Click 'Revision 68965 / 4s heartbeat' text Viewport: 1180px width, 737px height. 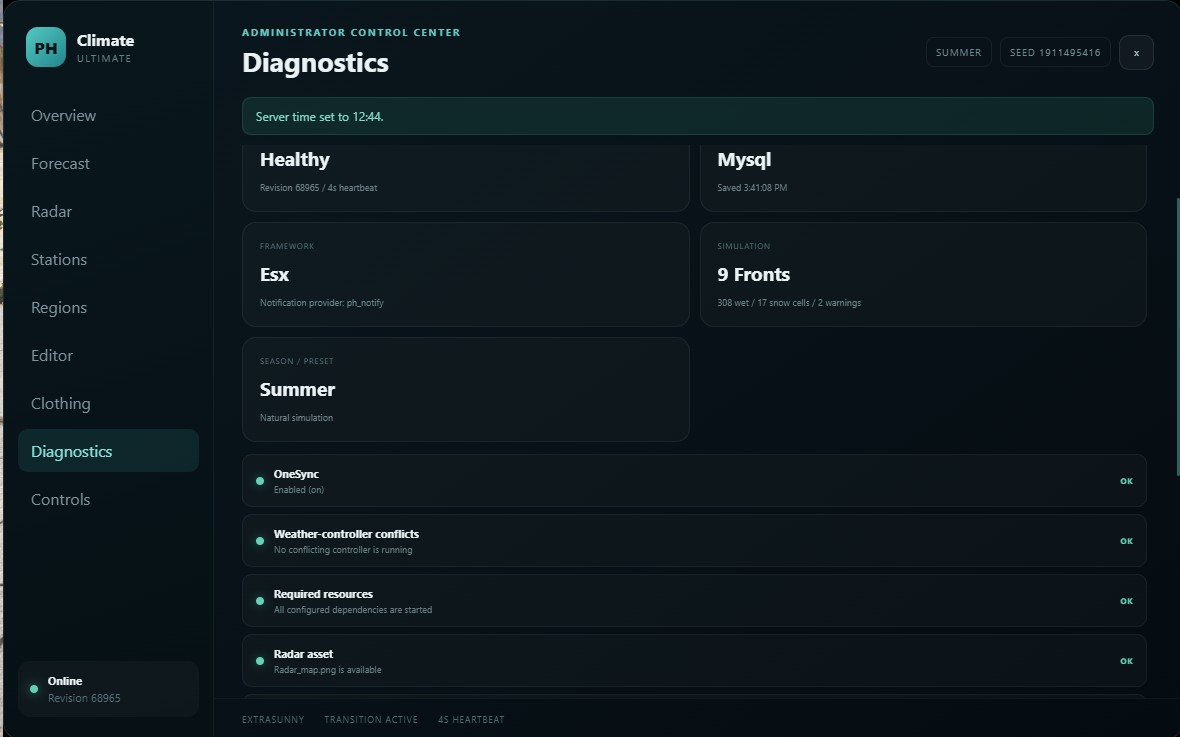pyautogui.click(x=318, y=187)
